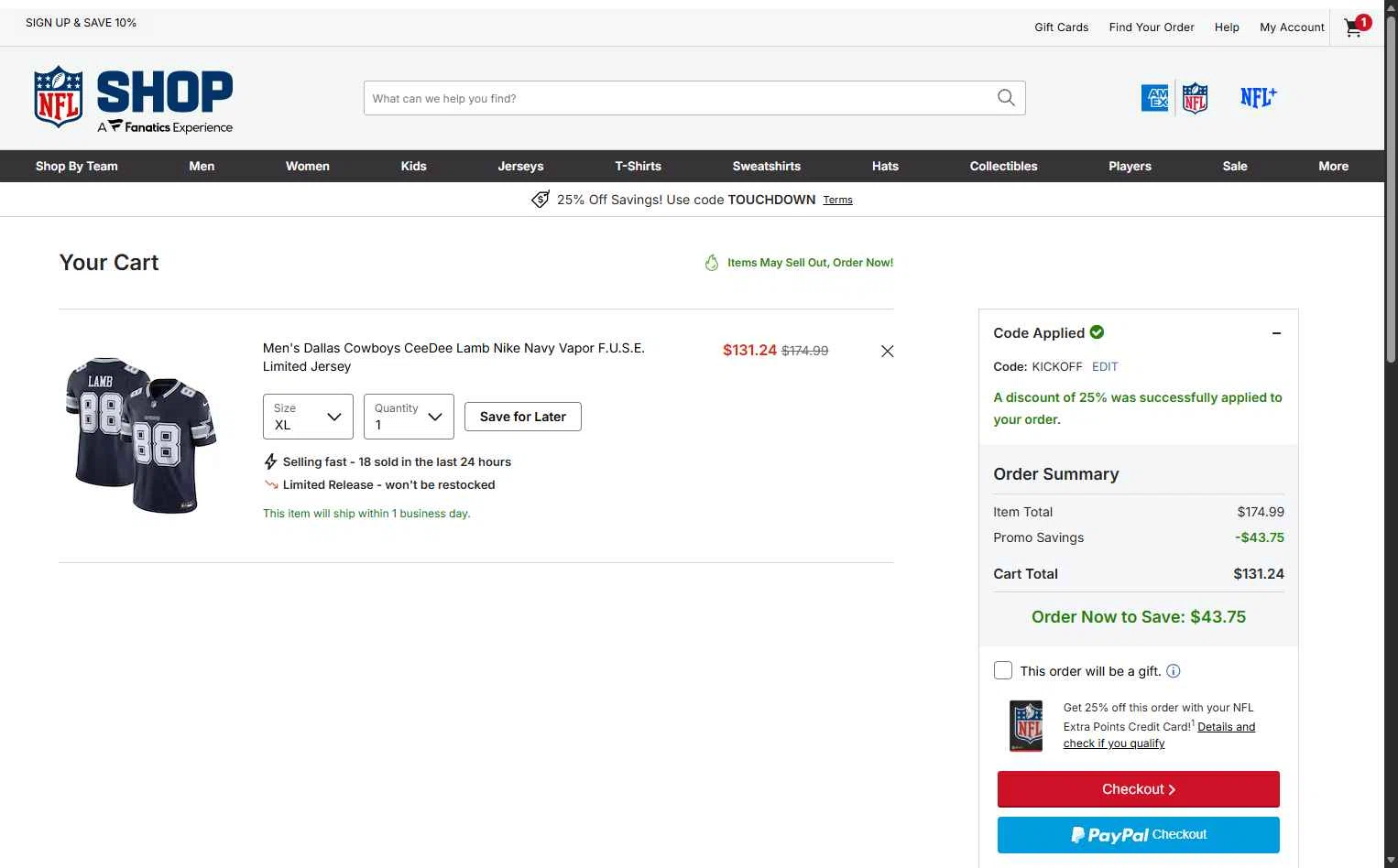Click the 'Order Now to Save: $43.75' text
The height and width of the screenshot is (868, 1398).
[x=1139, y=617]
